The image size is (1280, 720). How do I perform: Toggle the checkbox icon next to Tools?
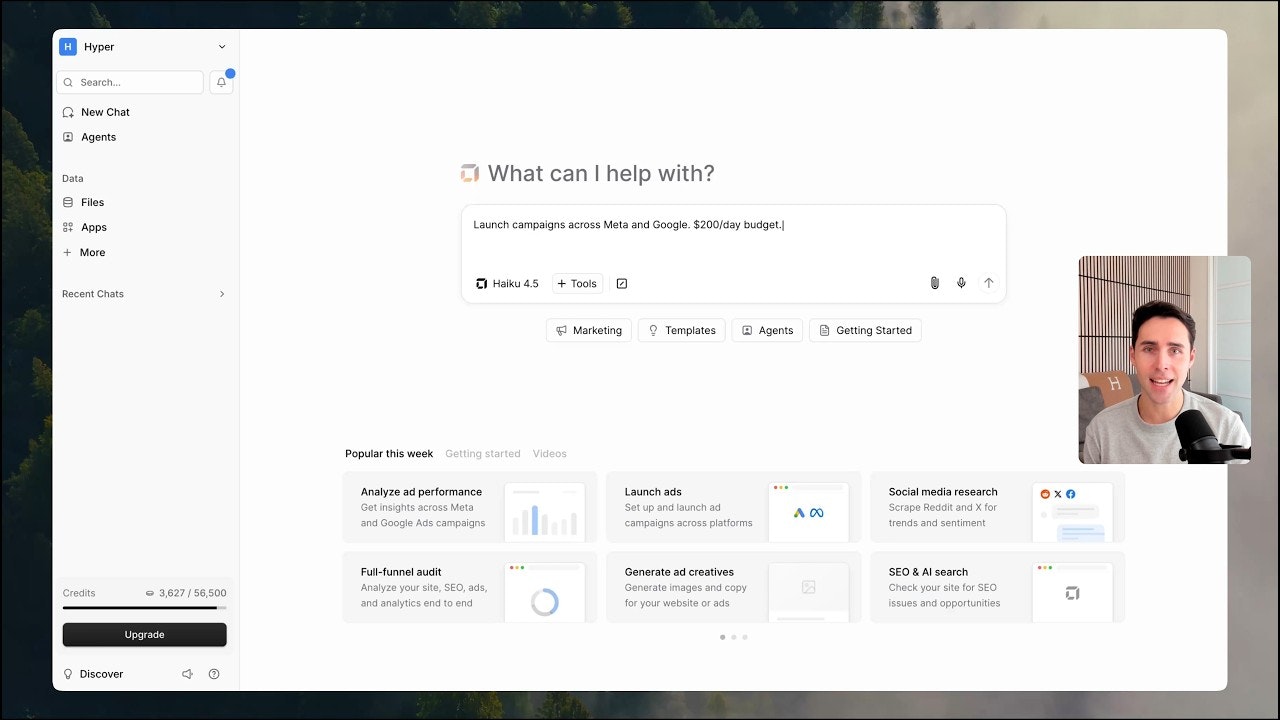(622, 283)
